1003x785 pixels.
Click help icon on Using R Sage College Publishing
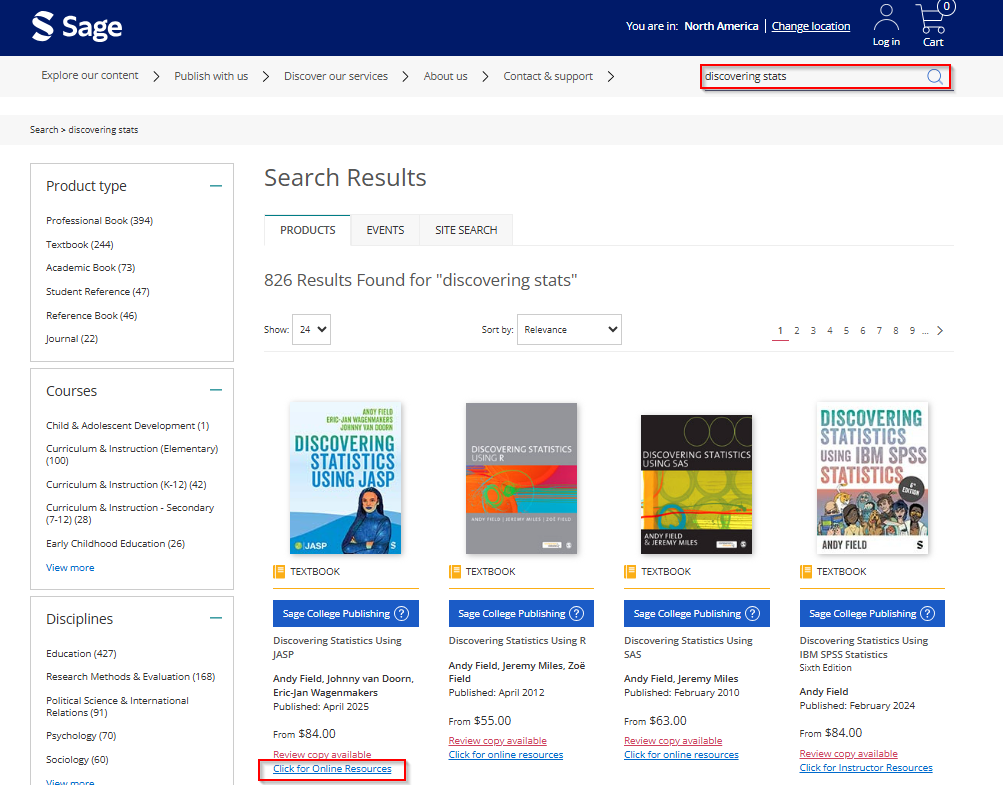576,614
